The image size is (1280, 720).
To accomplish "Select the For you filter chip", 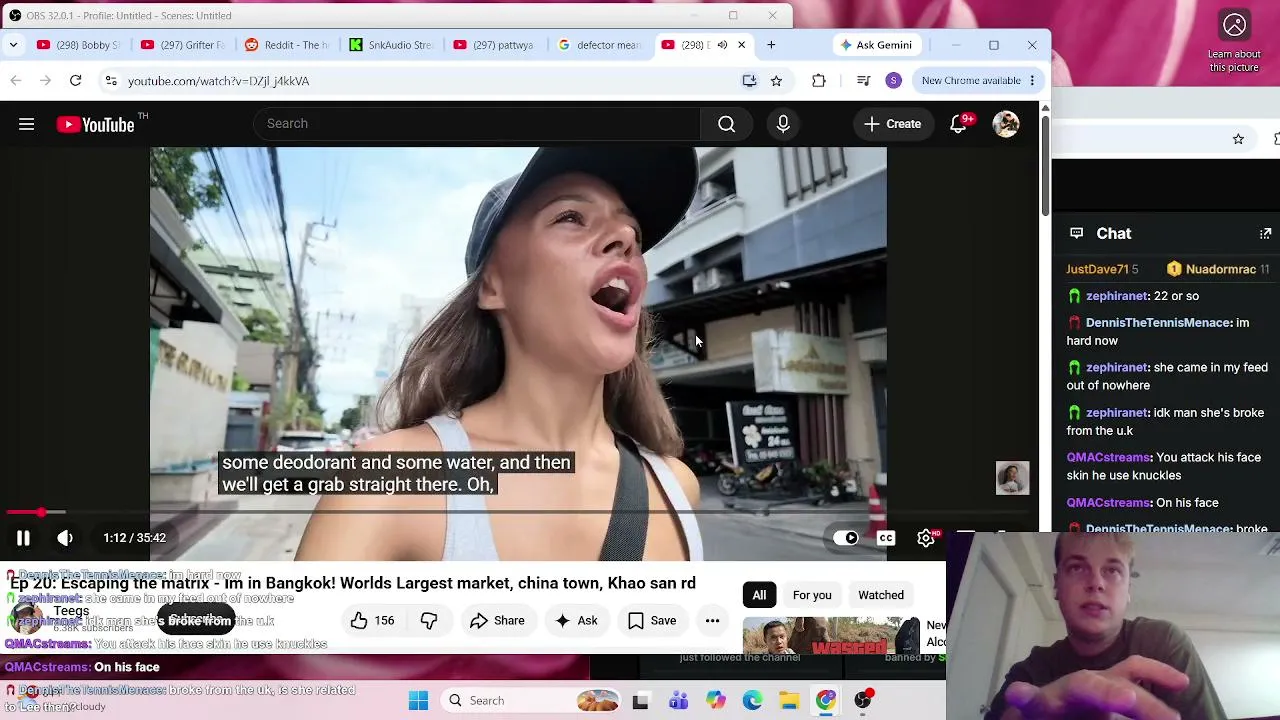I will (812, 595).
